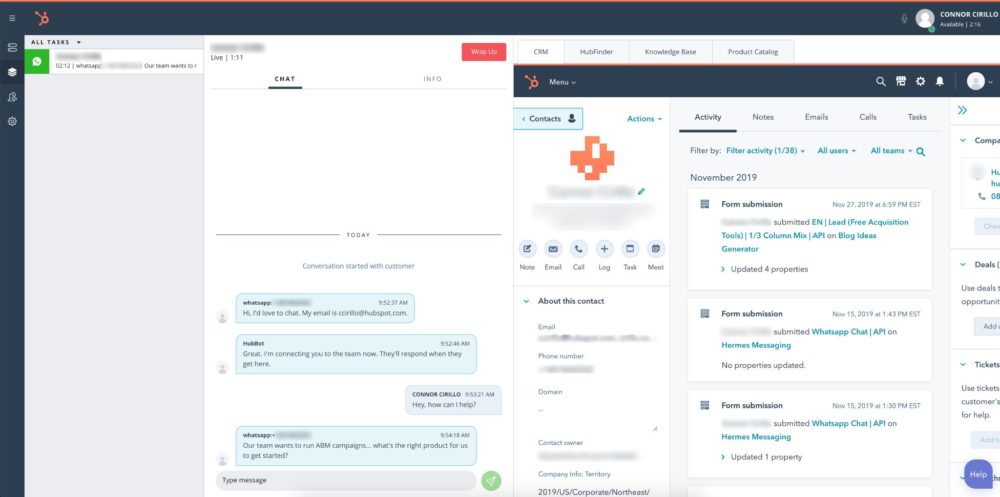Viewport: 1000px width, 497px height.
Task: Click the contact's HubSpot avatar image
Action: [592, 158]
